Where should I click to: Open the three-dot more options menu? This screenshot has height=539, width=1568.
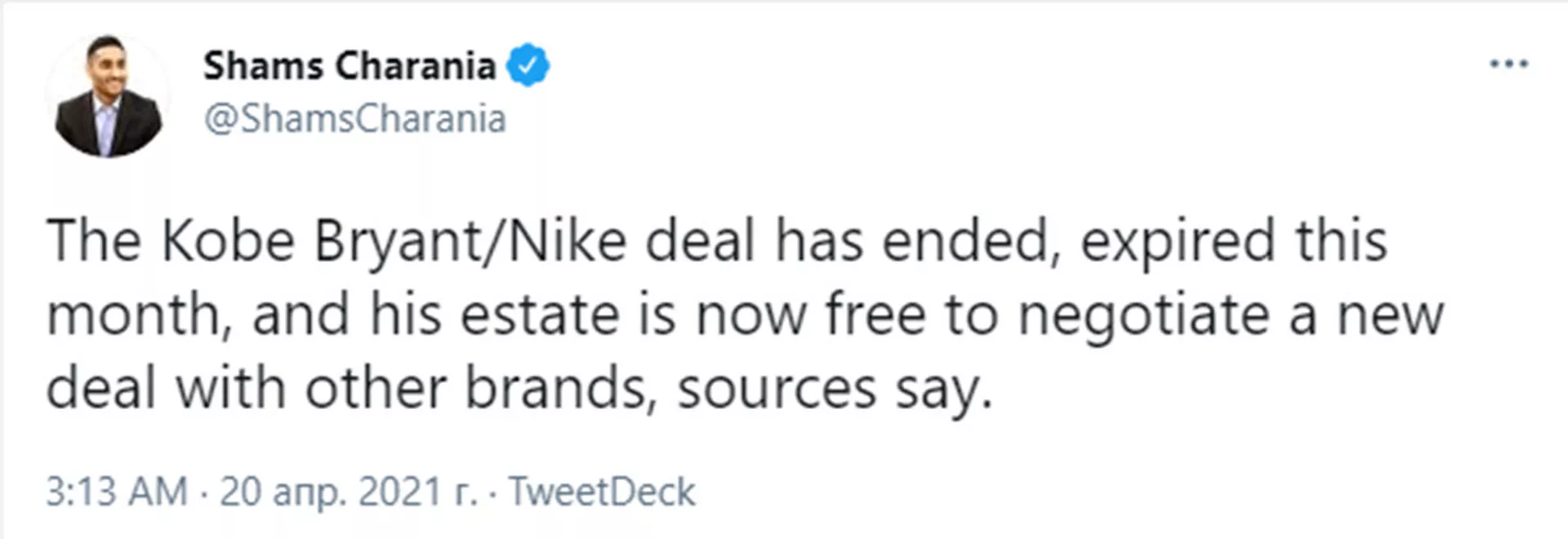[x=1508, y=64]
